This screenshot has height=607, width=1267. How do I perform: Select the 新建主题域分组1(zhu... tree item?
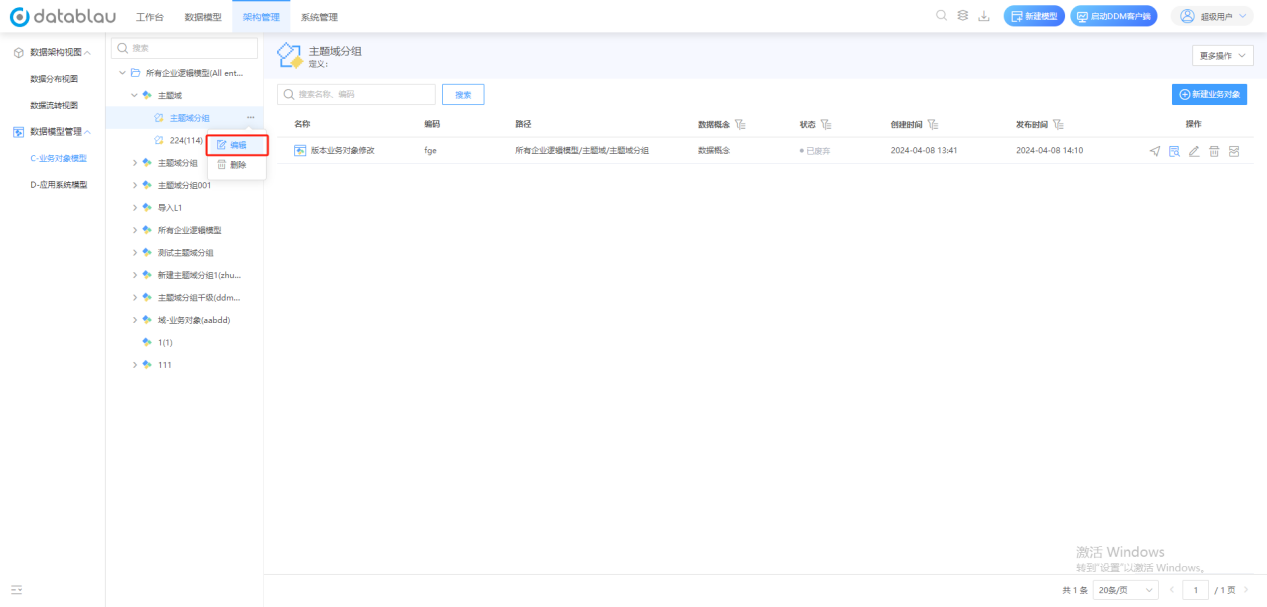point(199,275)
